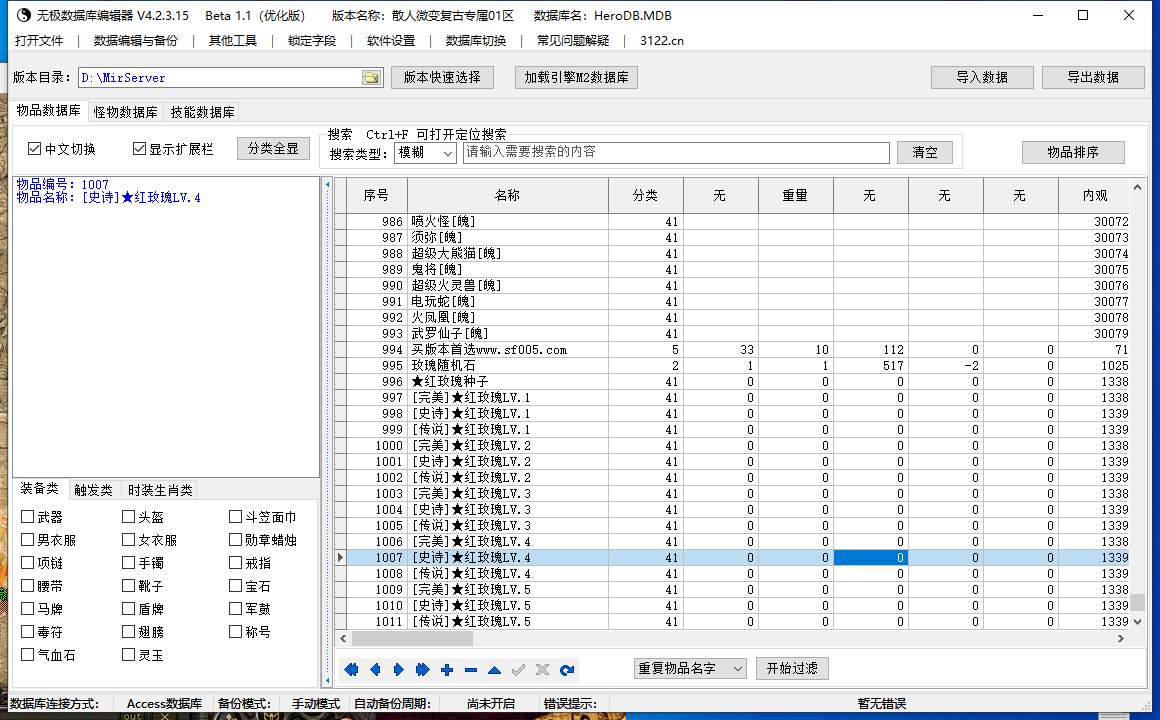Click the 开始过滤 button
1160x720 pixels.
point(792,668)
